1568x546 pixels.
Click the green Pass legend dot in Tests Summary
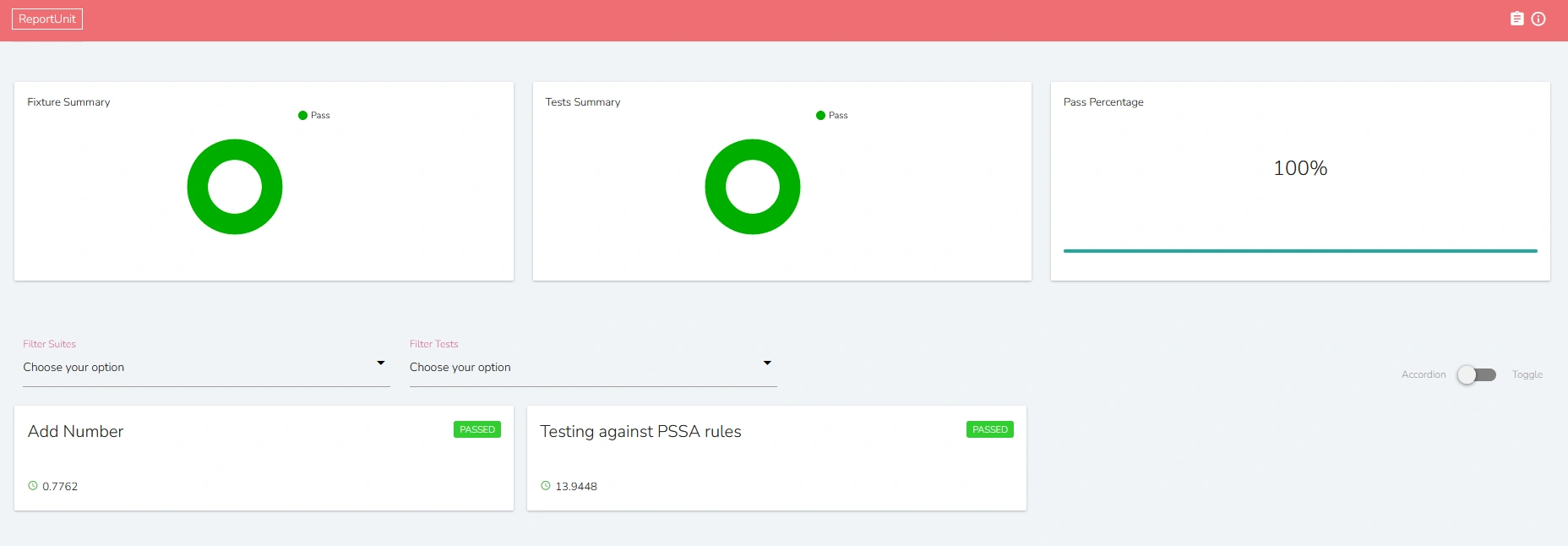pyautogui.click(x=820, y=116)
